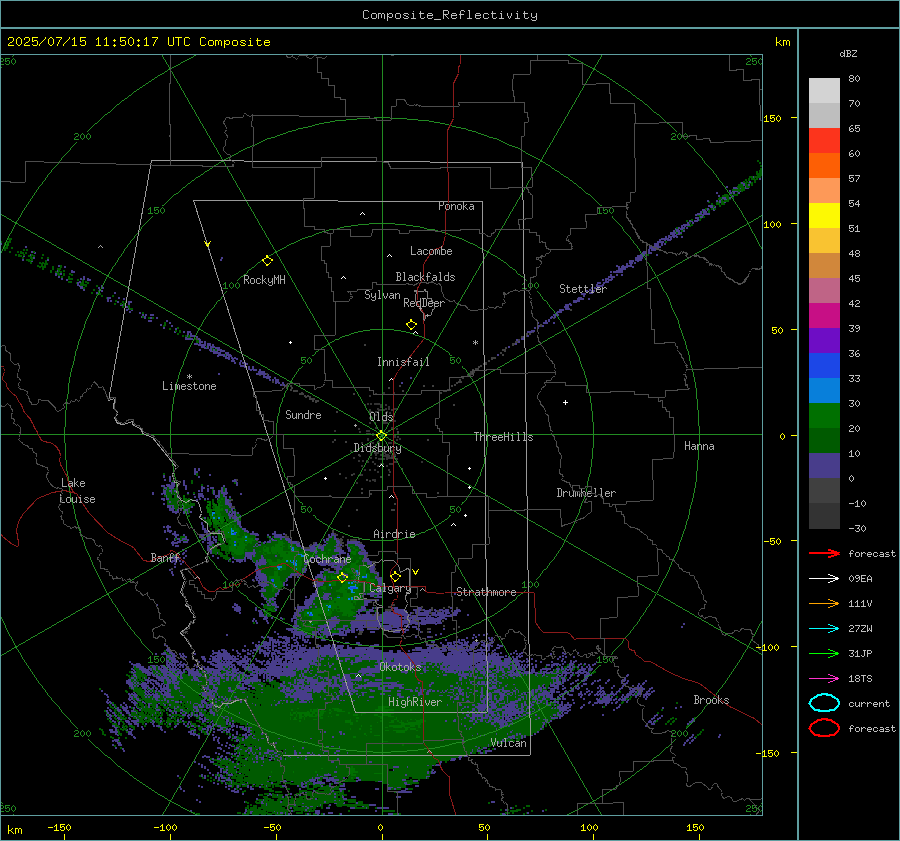Click the Limestone label

(x=189, y=386)
